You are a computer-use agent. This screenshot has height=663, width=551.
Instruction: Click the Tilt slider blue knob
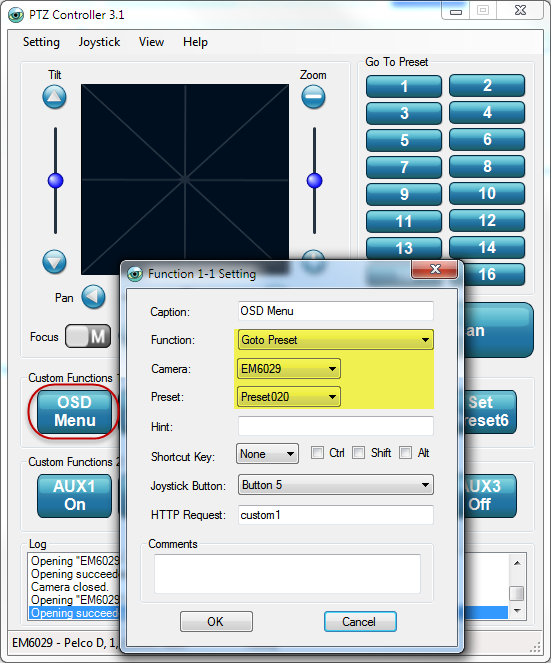click(x=55, y=181)
